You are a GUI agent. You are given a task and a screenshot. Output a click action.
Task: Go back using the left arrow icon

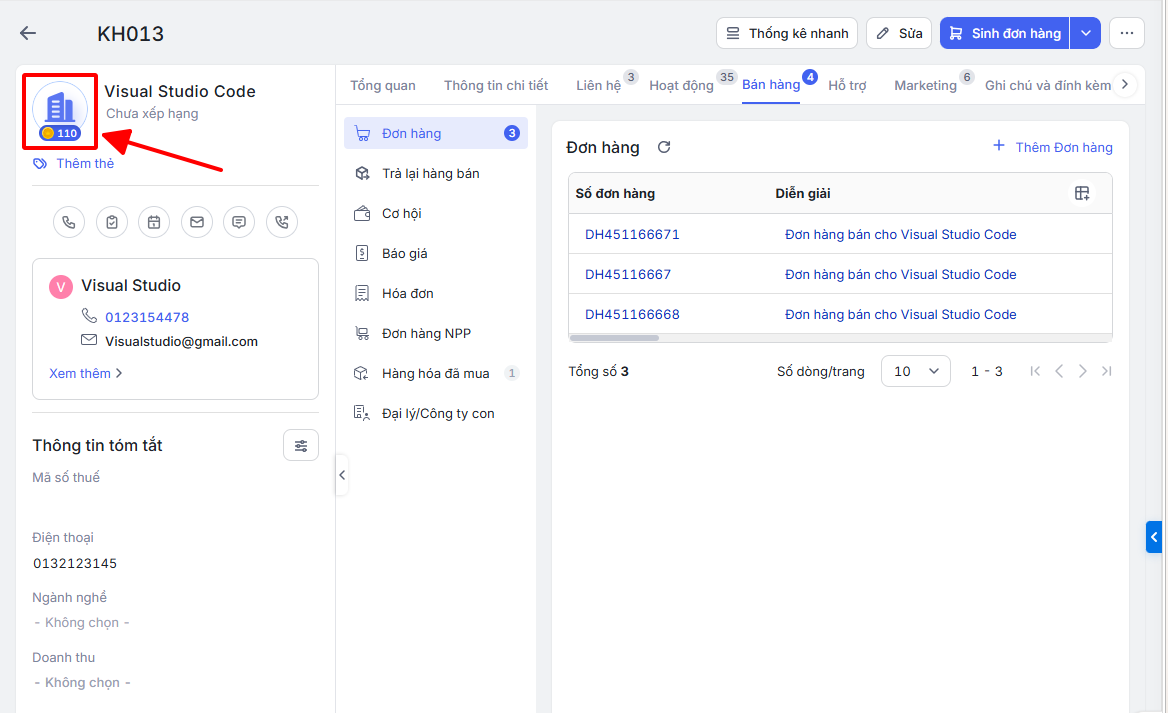pos(28,33)
